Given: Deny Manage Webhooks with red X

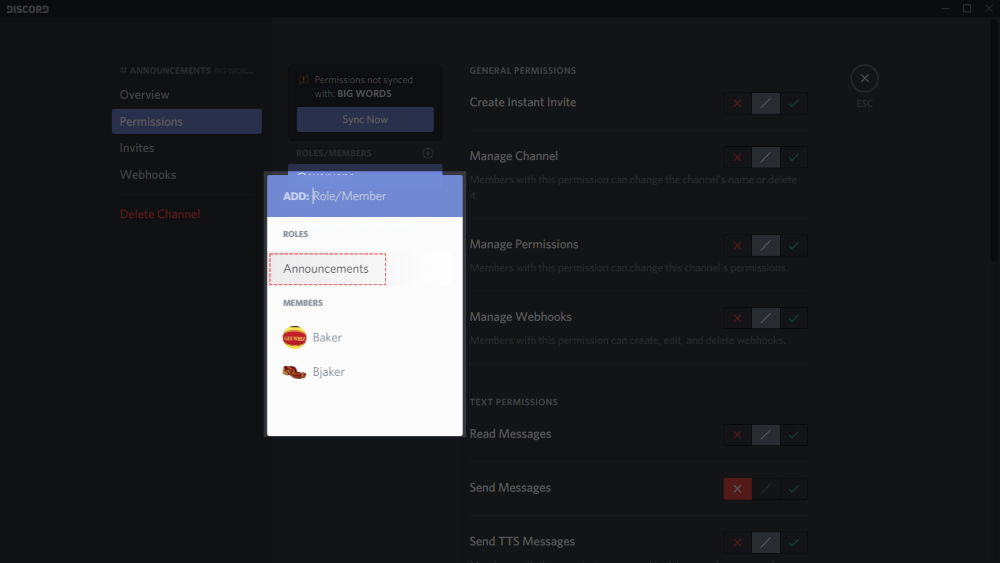Looking at the screenshot, I should (737, 318).
